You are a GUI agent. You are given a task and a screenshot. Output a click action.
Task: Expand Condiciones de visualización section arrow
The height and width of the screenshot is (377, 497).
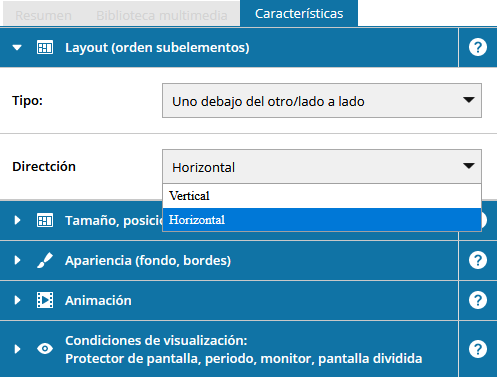tap(17, 349)
